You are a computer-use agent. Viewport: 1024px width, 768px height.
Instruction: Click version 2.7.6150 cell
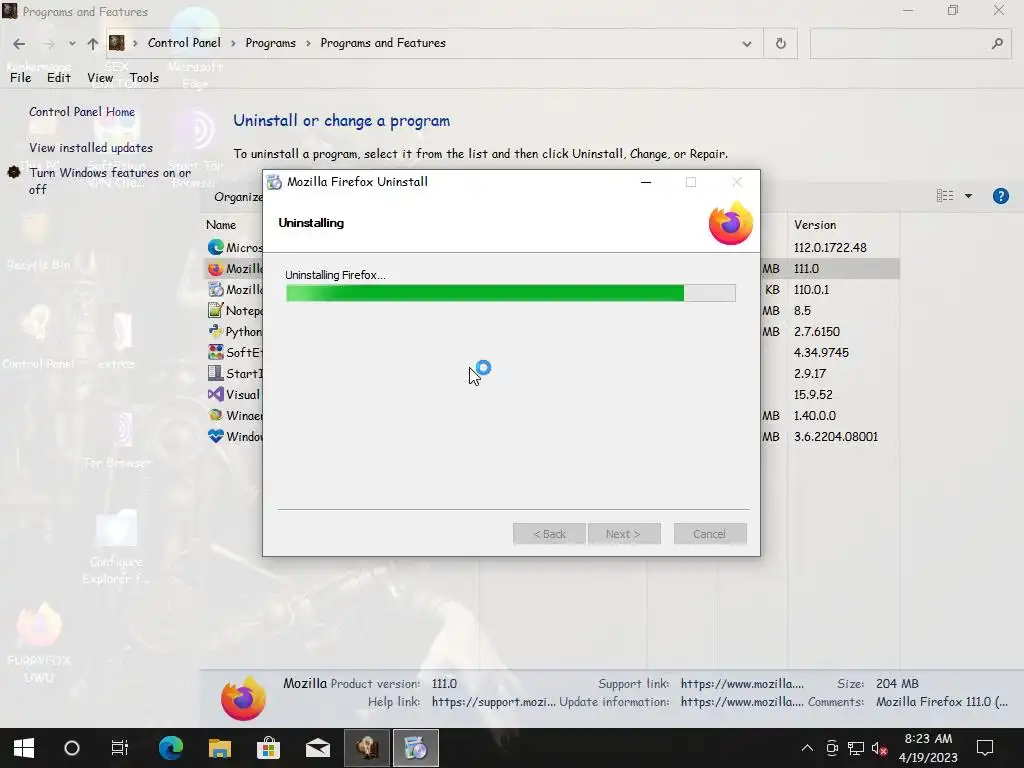816,331
